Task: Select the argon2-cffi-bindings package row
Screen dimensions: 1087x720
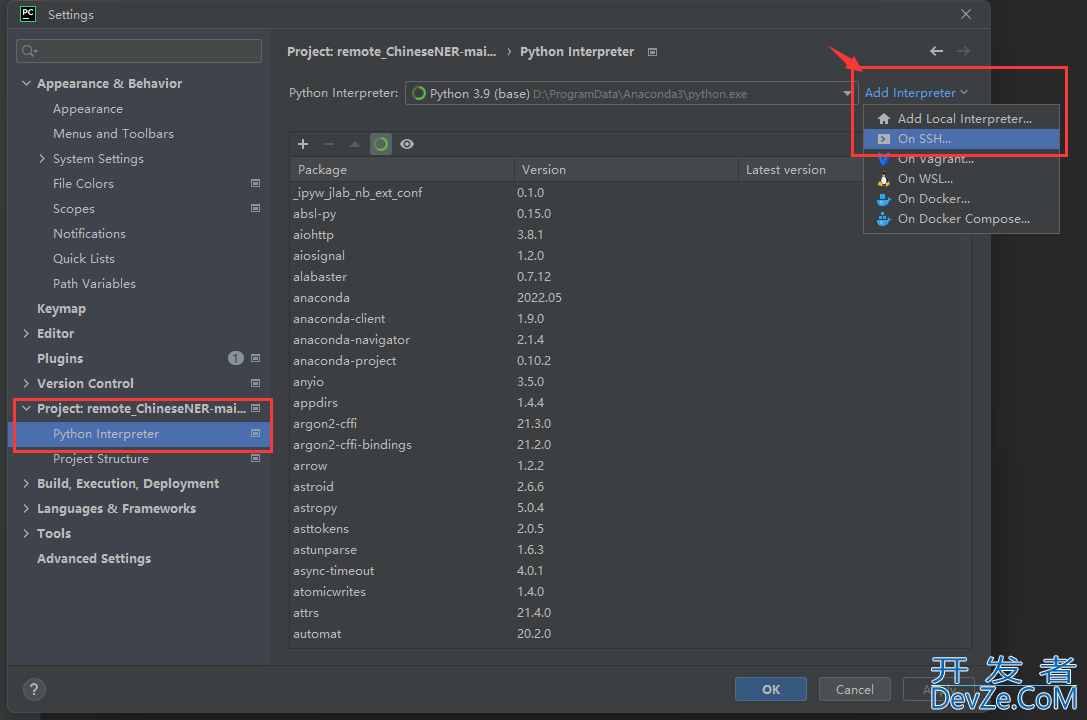Action: (630, 444)
